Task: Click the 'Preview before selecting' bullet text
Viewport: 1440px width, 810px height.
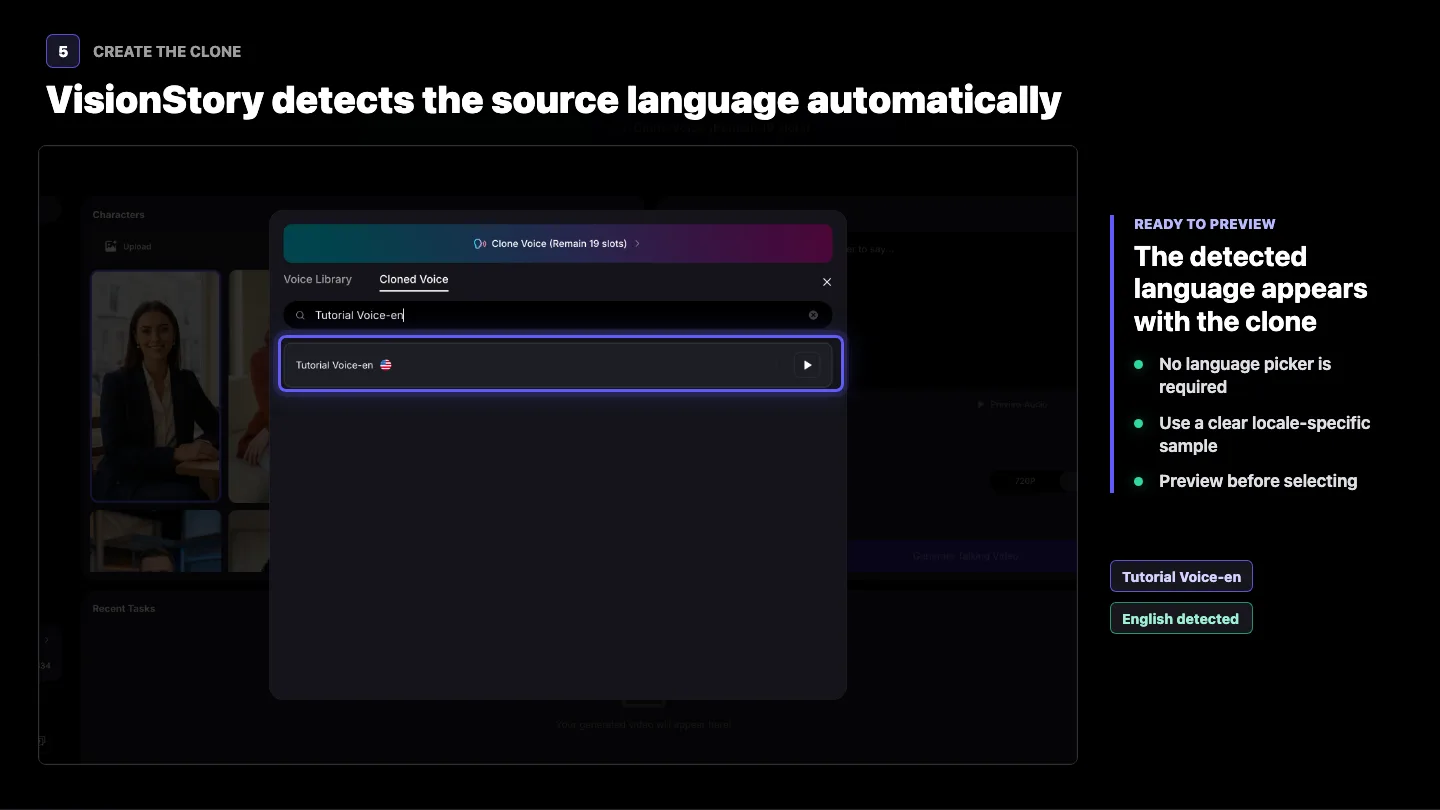Action: click(x=1258, y=481)
